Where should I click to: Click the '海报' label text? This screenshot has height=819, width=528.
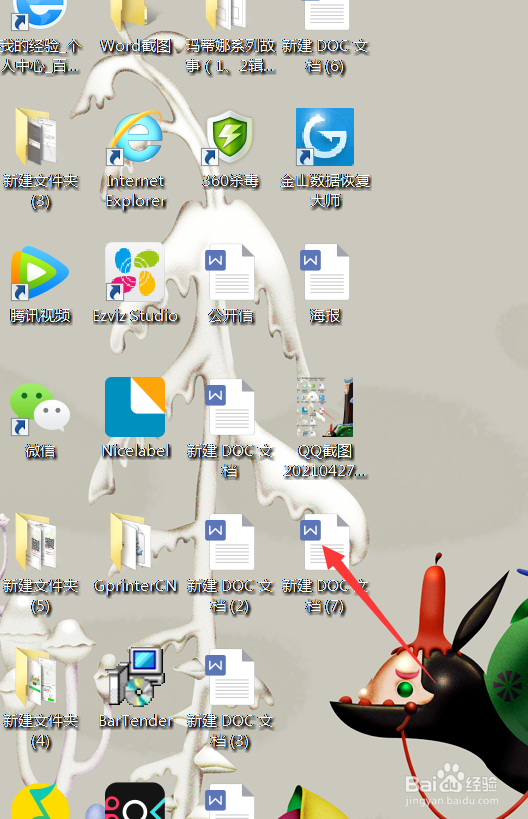tap(325, 315)
